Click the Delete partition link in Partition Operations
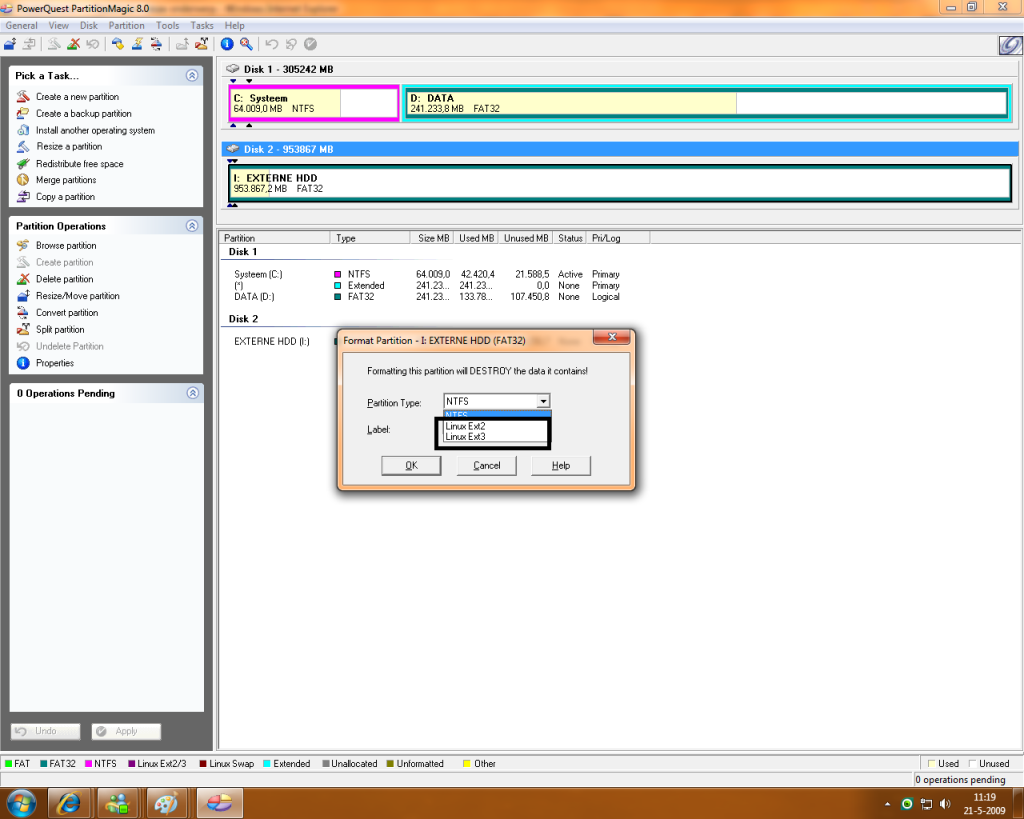The width and height of the screenshot is (1024, 819). (x=65, y=279)
